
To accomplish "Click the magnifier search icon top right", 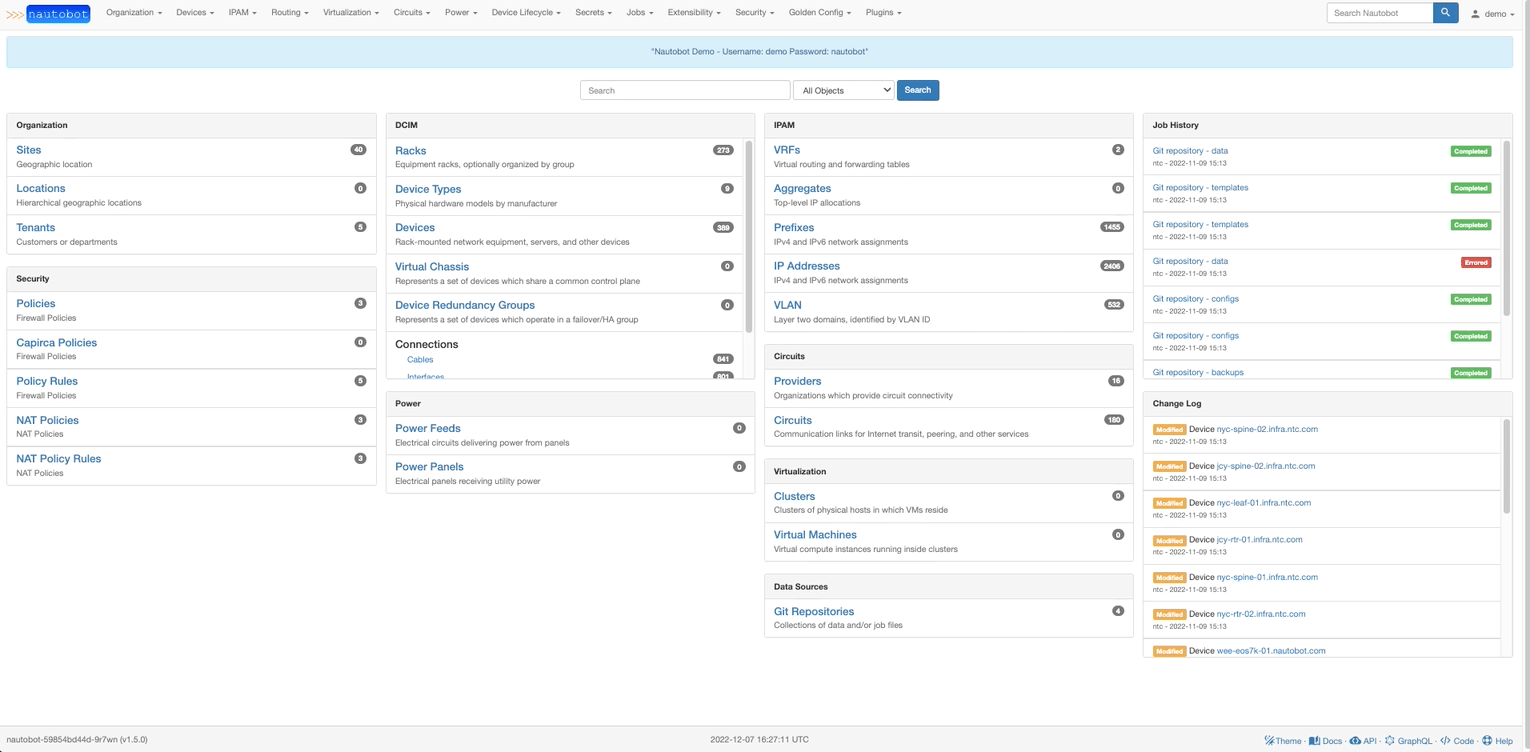I will pyautogui.click(x=1445, y=13).
